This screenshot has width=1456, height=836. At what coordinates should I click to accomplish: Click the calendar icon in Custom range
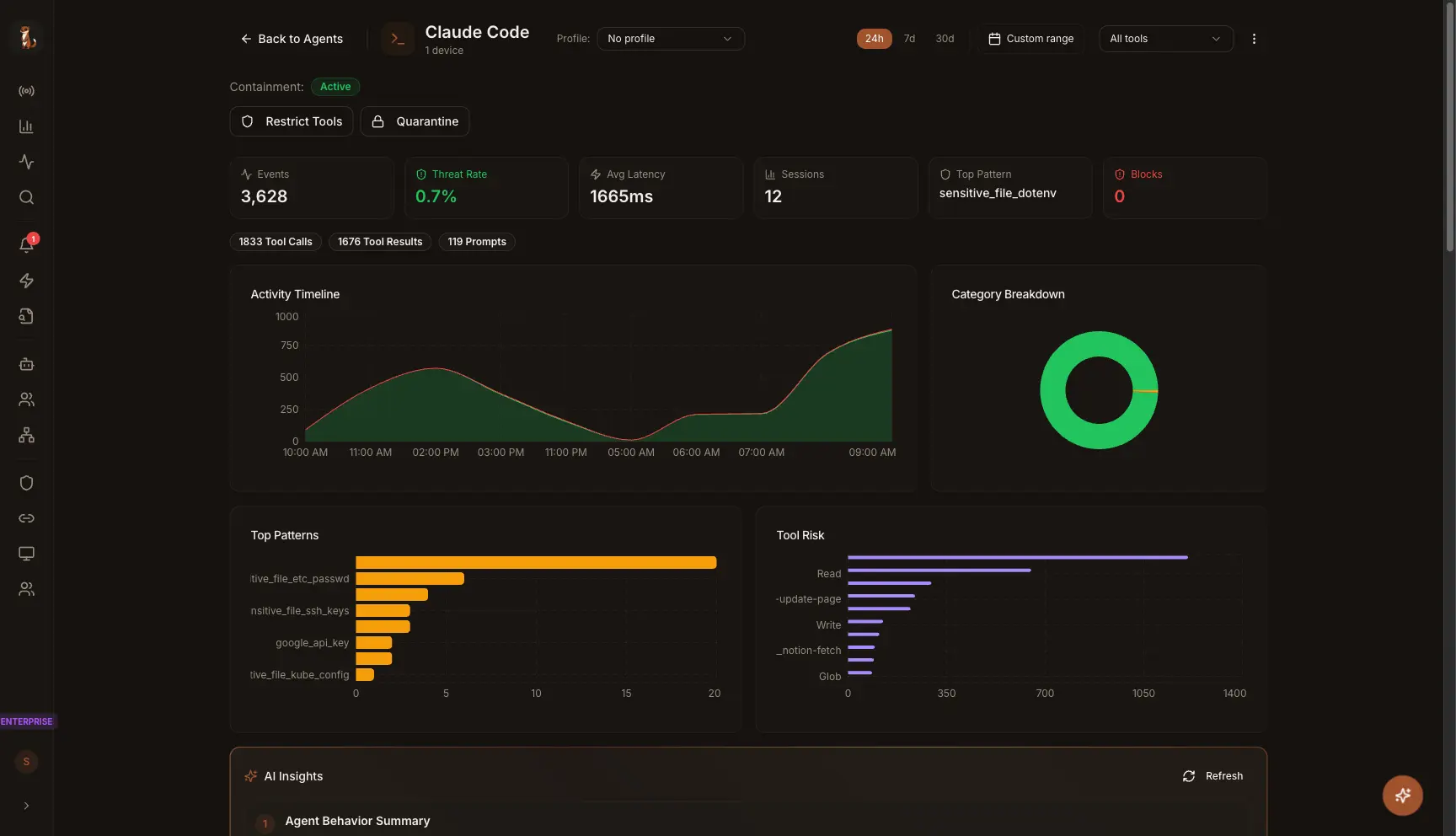click(994, 39)
